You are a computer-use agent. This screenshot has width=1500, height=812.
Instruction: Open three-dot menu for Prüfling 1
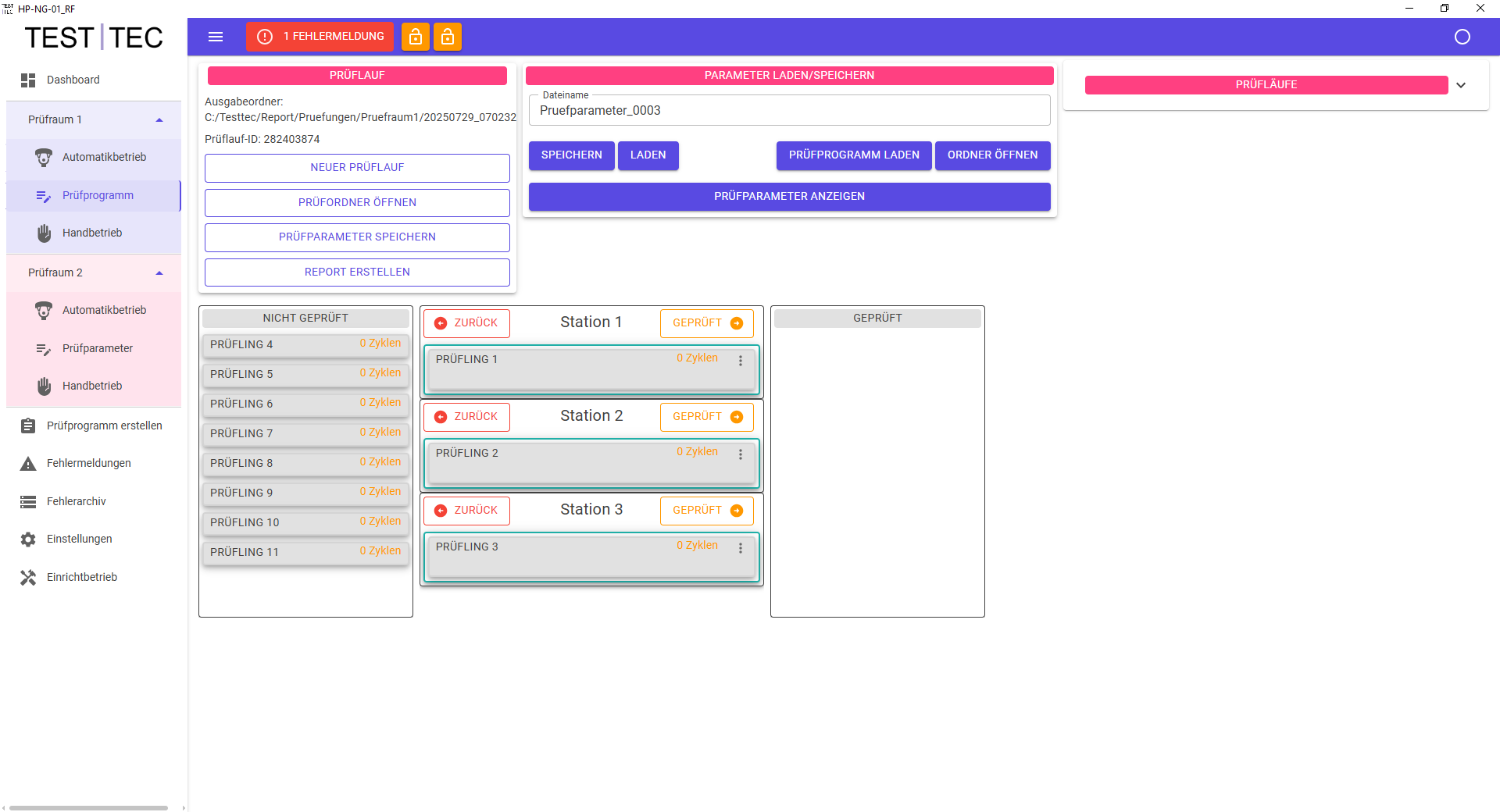pyautogui.click(x=741, y=361)
